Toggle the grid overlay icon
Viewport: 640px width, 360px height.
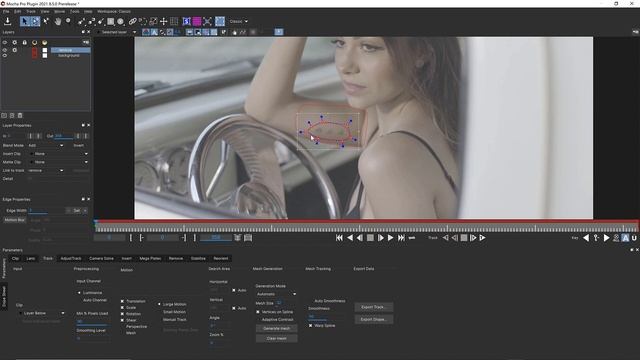coord(174,21)
